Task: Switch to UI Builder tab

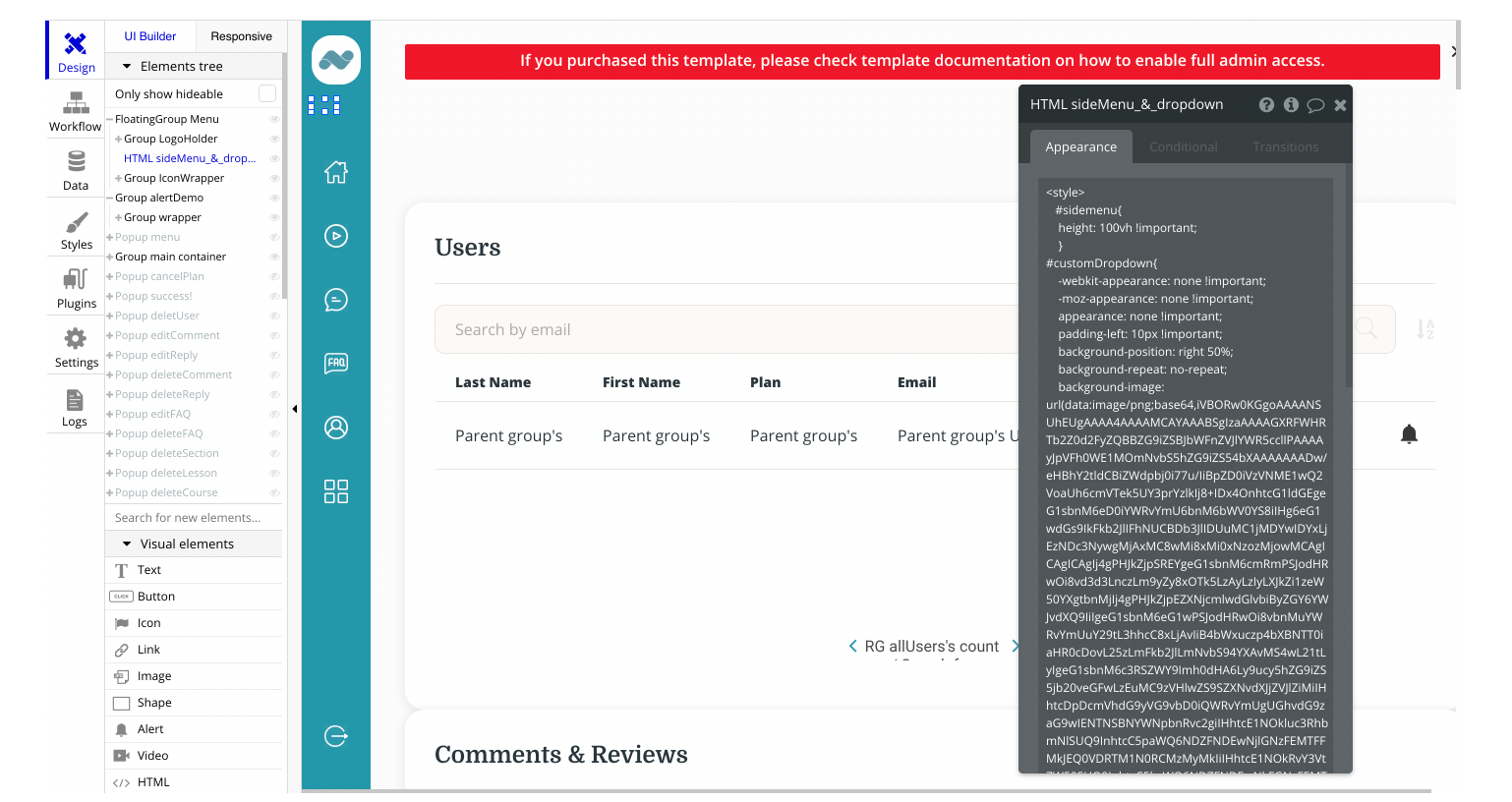Action: 150,36
